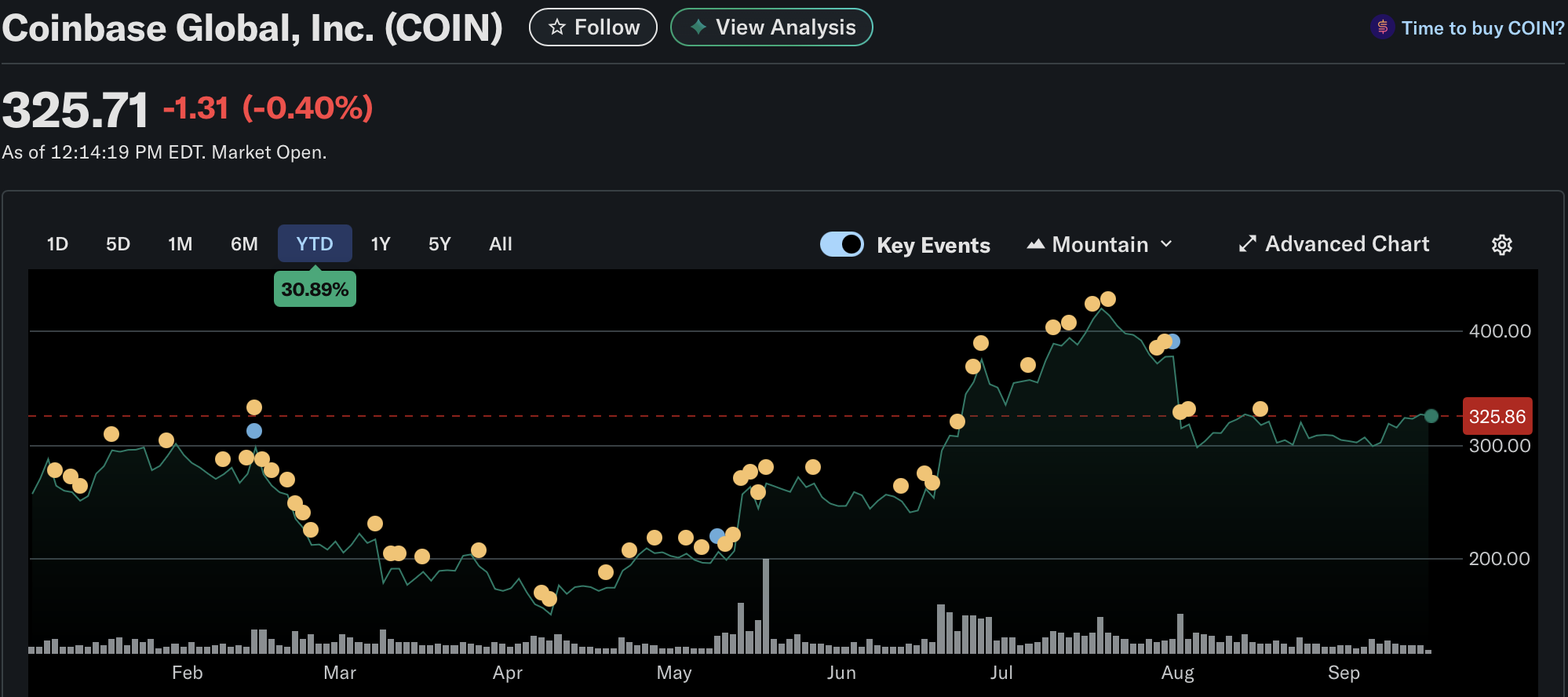Select the YTD range tab
Viewport: 1568px width, 697px height.
pyautogui.click(x=315, y=244)
